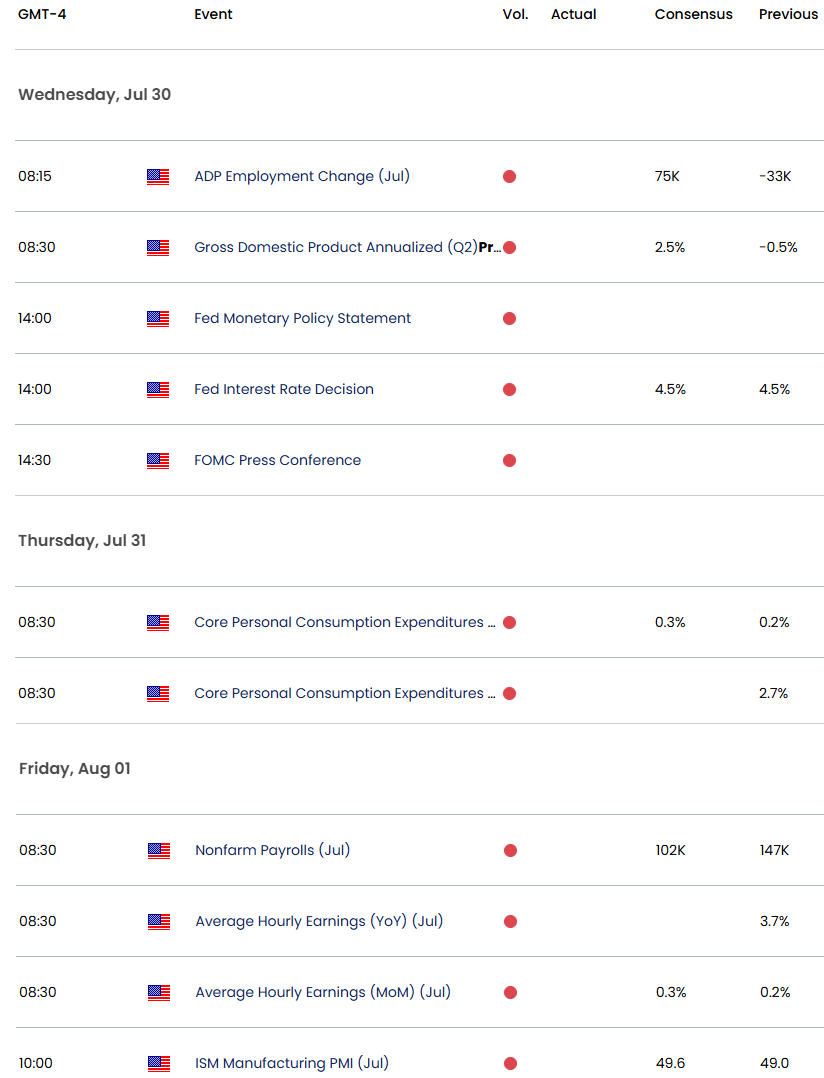This screenshot has height=1078, width=824.
Task: Open the Average Hourly Earnings (MoM) (Jul) event
Action: [x=323, y=992]
